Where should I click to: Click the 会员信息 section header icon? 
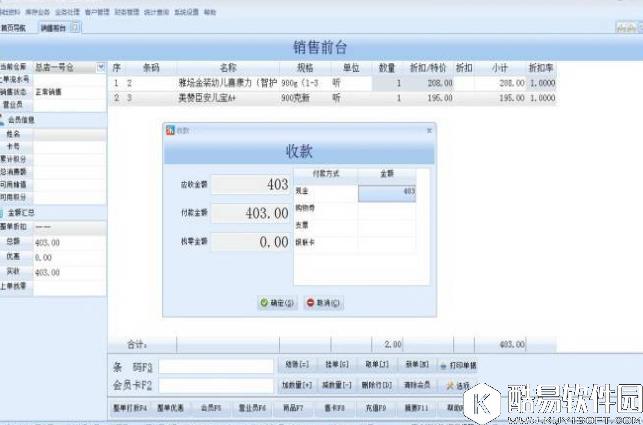2,120
